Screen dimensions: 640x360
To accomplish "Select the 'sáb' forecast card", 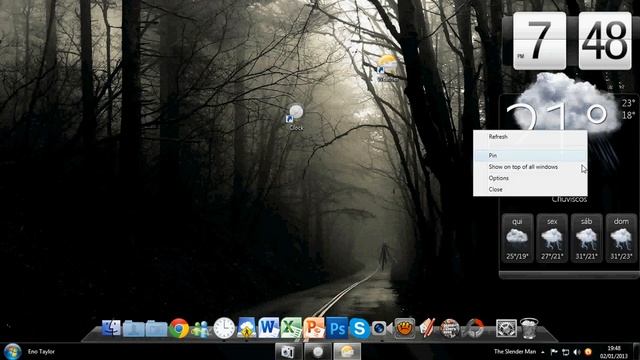I will click(x=587, y=238).
